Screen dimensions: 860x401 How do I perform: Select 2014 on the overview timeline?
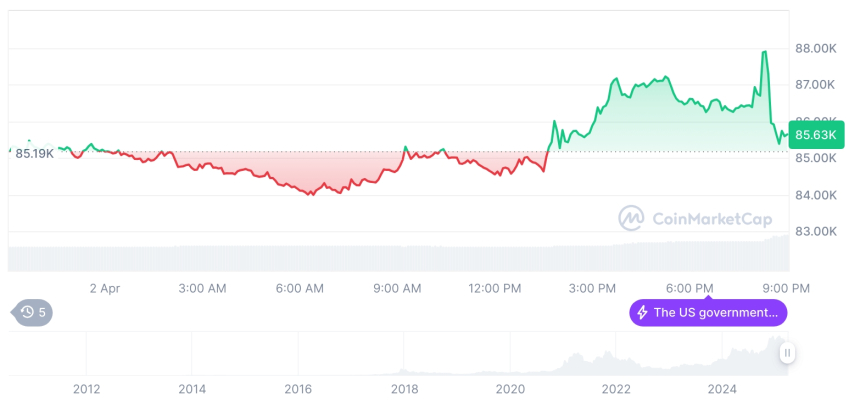click(192, 389)
